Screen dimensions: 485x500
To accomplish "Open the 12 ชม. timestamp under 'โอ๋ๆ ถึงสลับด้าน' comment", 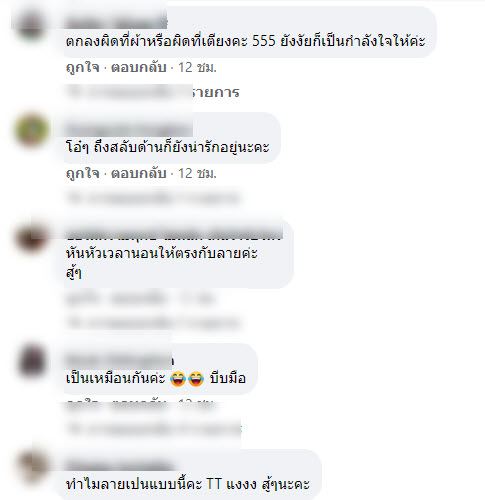I will point(197,173).
